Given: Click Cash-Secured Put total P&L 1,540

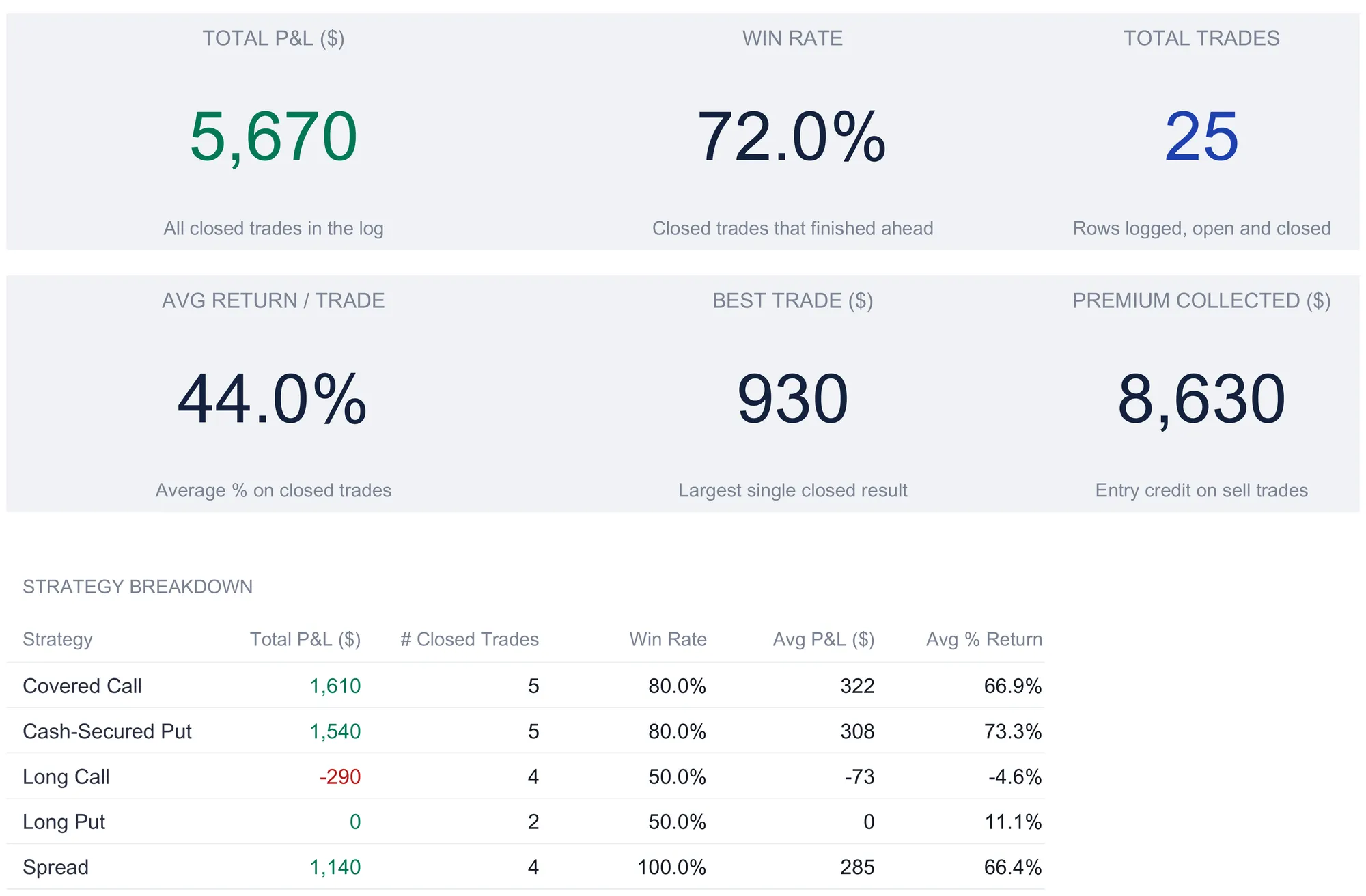Looking at the screenshot, I should click(335, 731).
